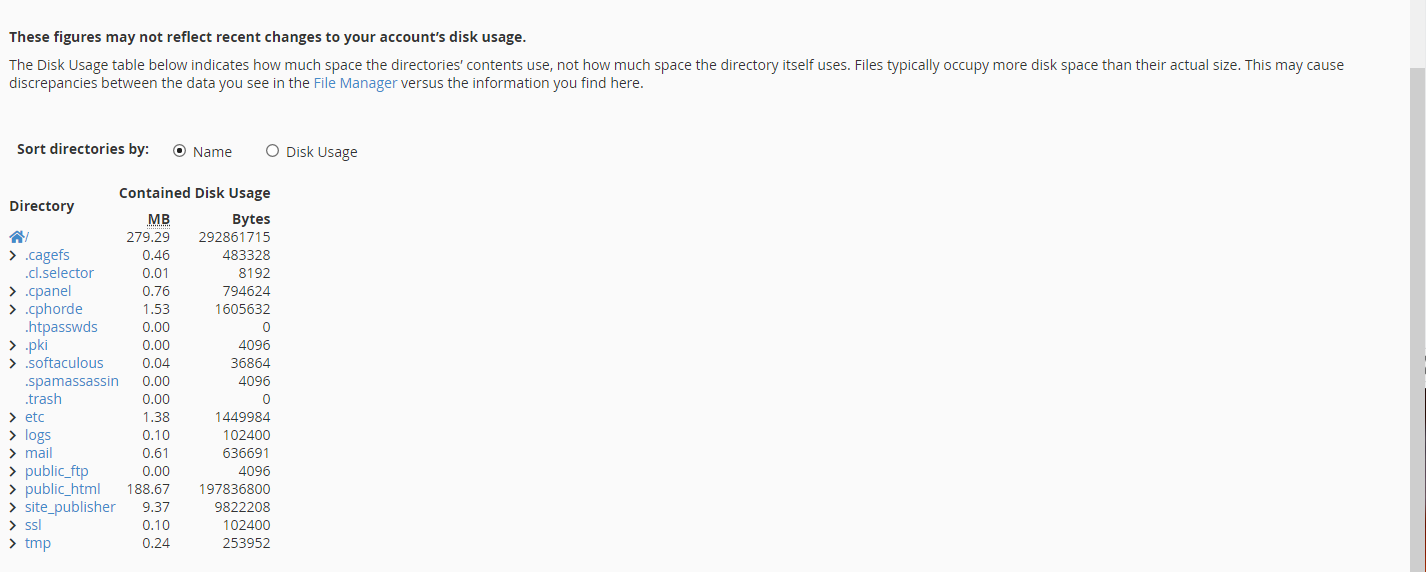The image size is (1426, 572).
Task: Expand the mail directory chevron
Action: click(13, 453)
